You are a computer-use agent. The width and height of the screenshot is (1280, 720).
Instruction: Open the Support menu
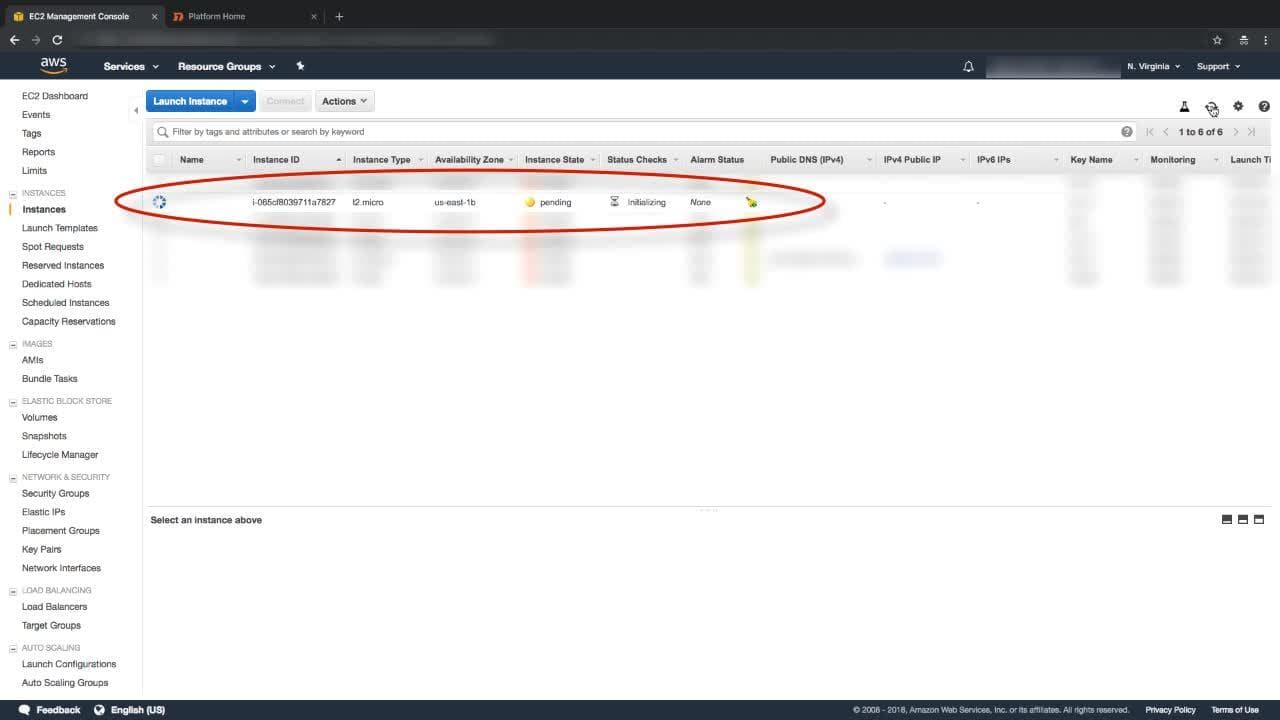pyautogui.click(x=1218, y=66)
